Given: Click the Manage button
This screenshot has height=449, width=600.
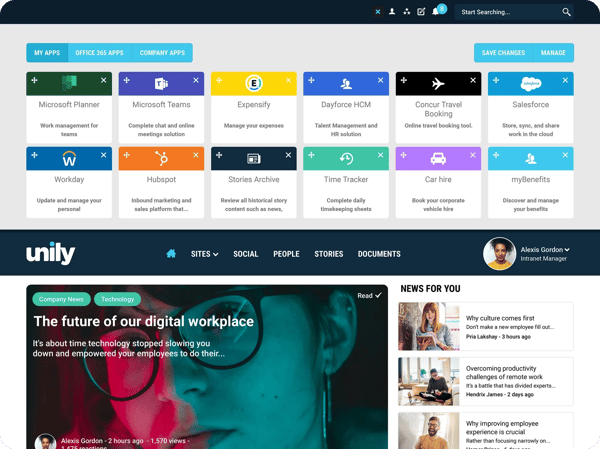Looking at the screenshot, I should (x=553, y=52).
